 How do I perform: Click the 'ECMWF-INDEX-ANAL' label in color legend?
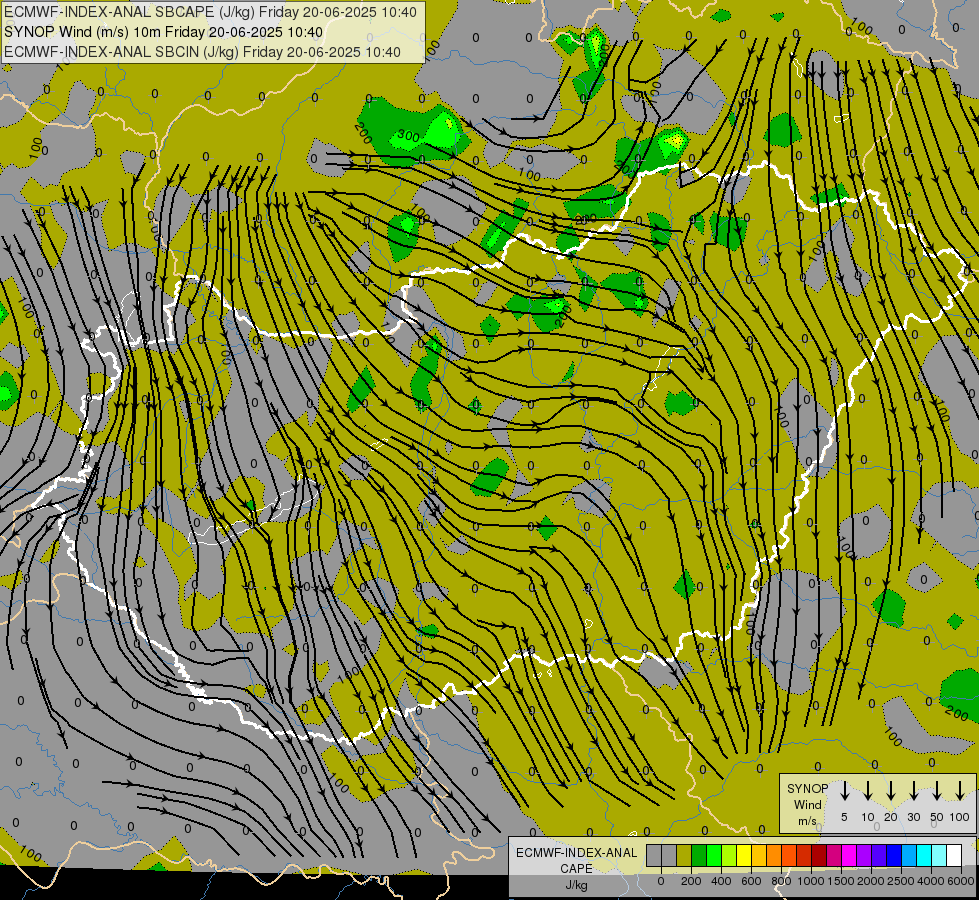(576, 853)
